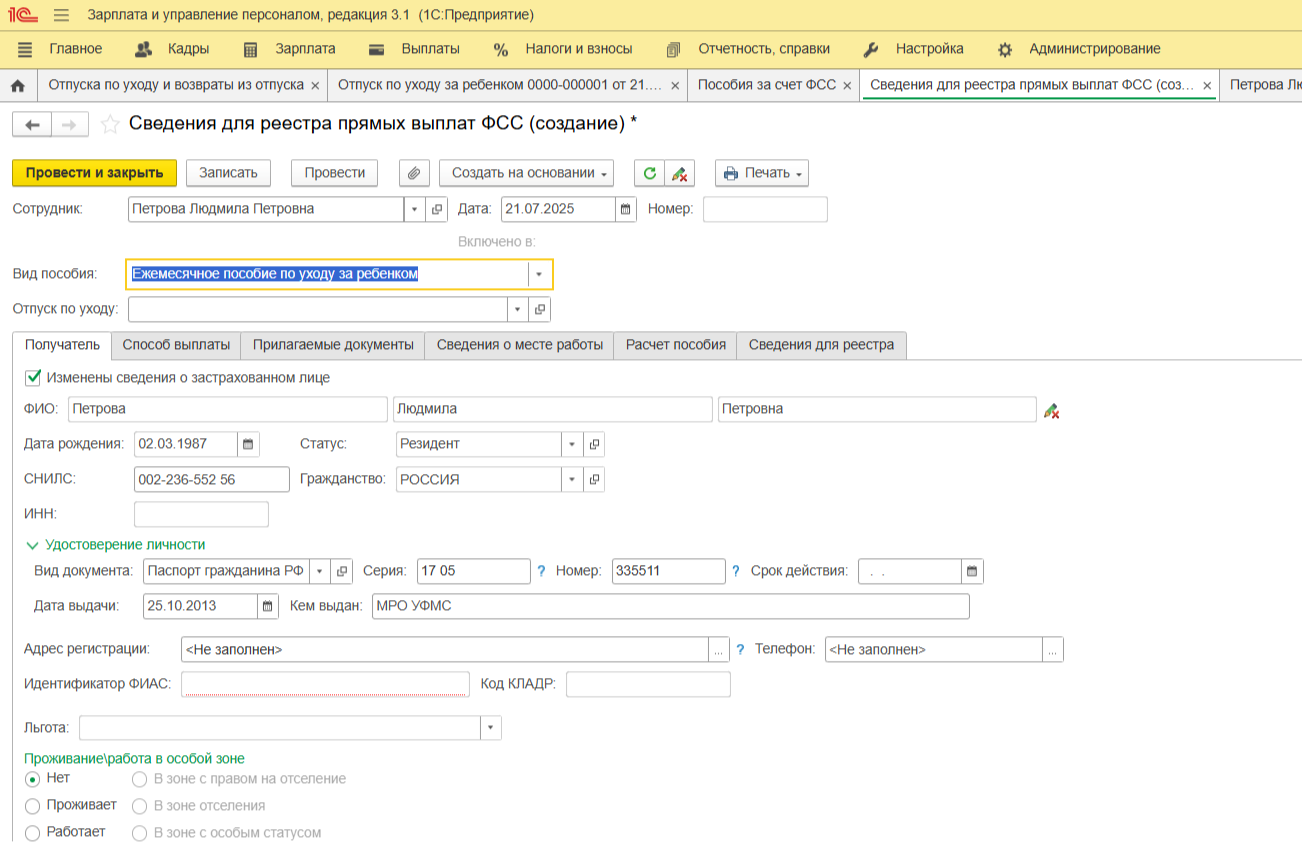Show help hint for passport Серия
Screen dimensions: 1302x849
tap(542, 571)
